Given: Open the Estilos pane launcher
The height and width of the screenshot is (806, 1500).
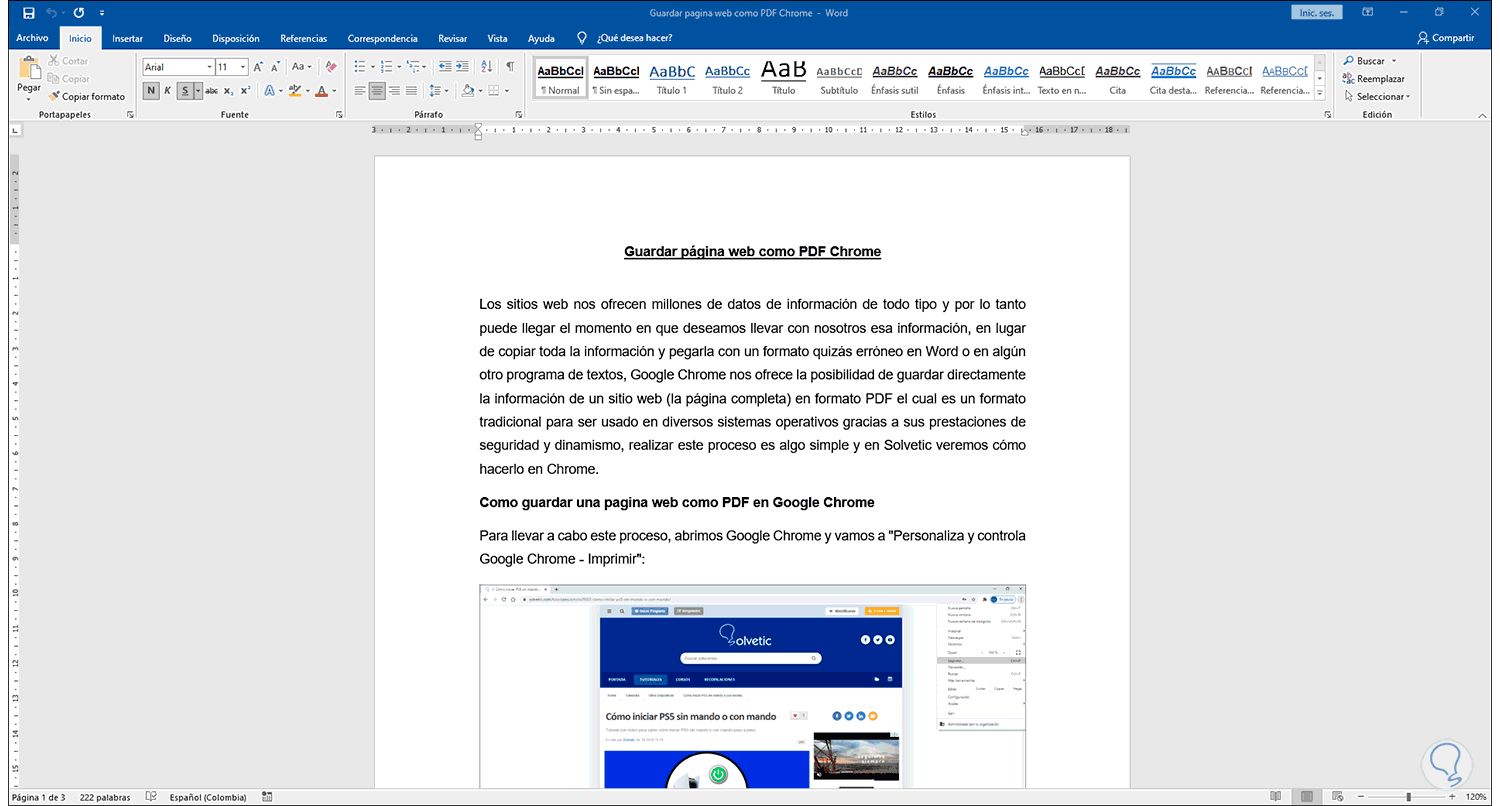Looking at the screenshot, I should (x=1327, y=115).
